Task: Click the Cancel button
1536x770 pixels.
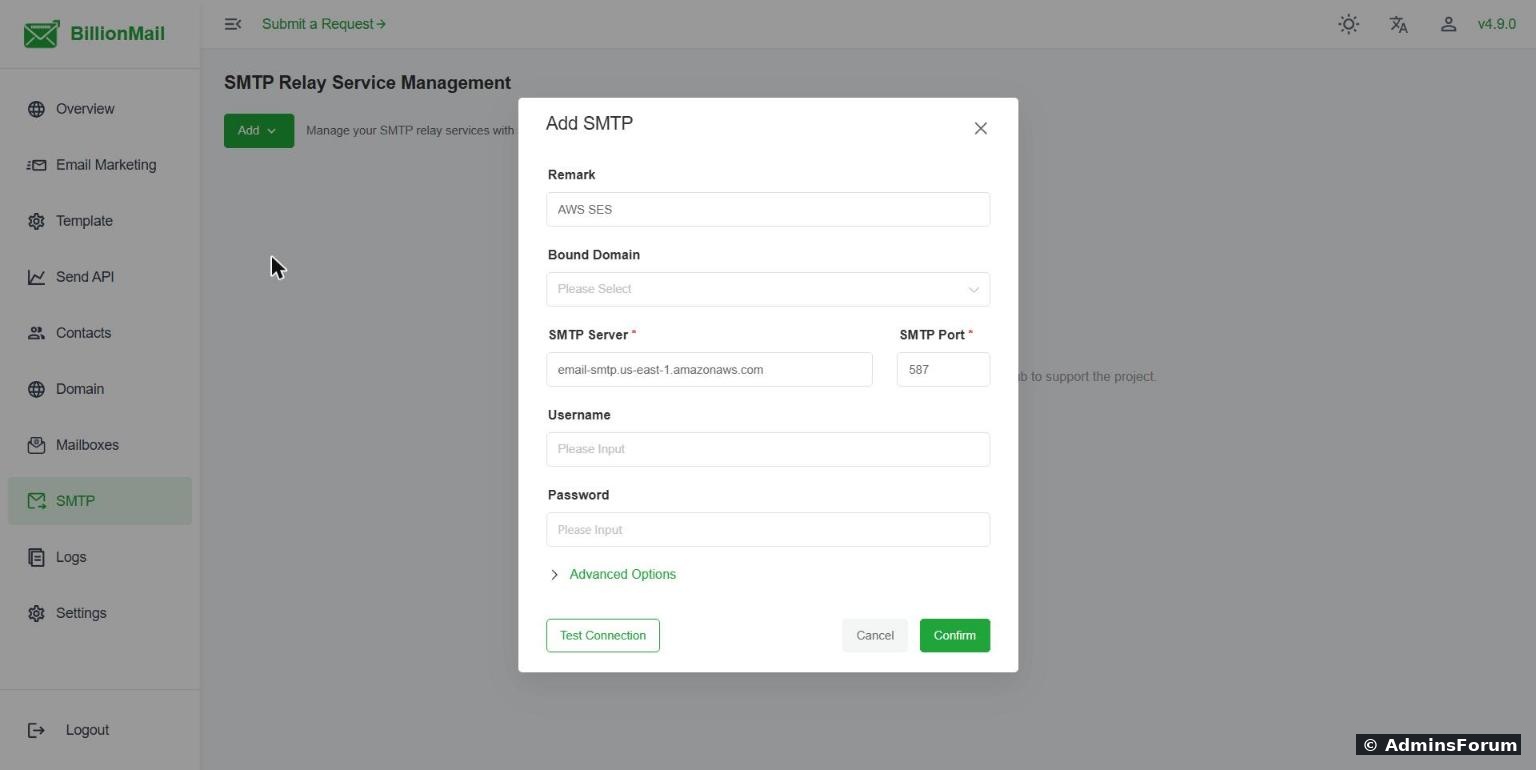Action: (x=875, y=636)
